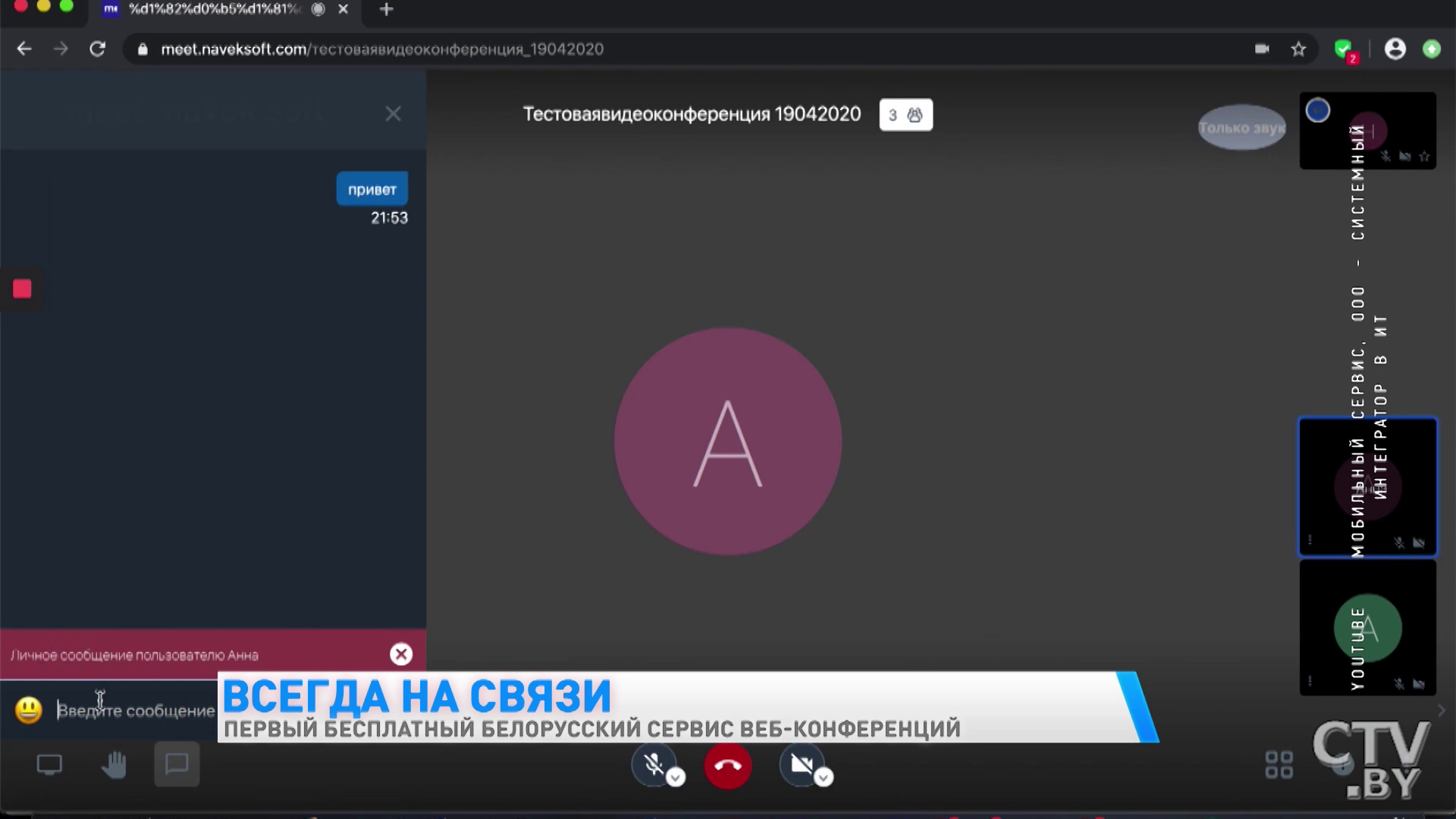This screenshot has width=1456, height=819.
Task: Open camera permission icon in address bar
Action: coord(1262,49)
